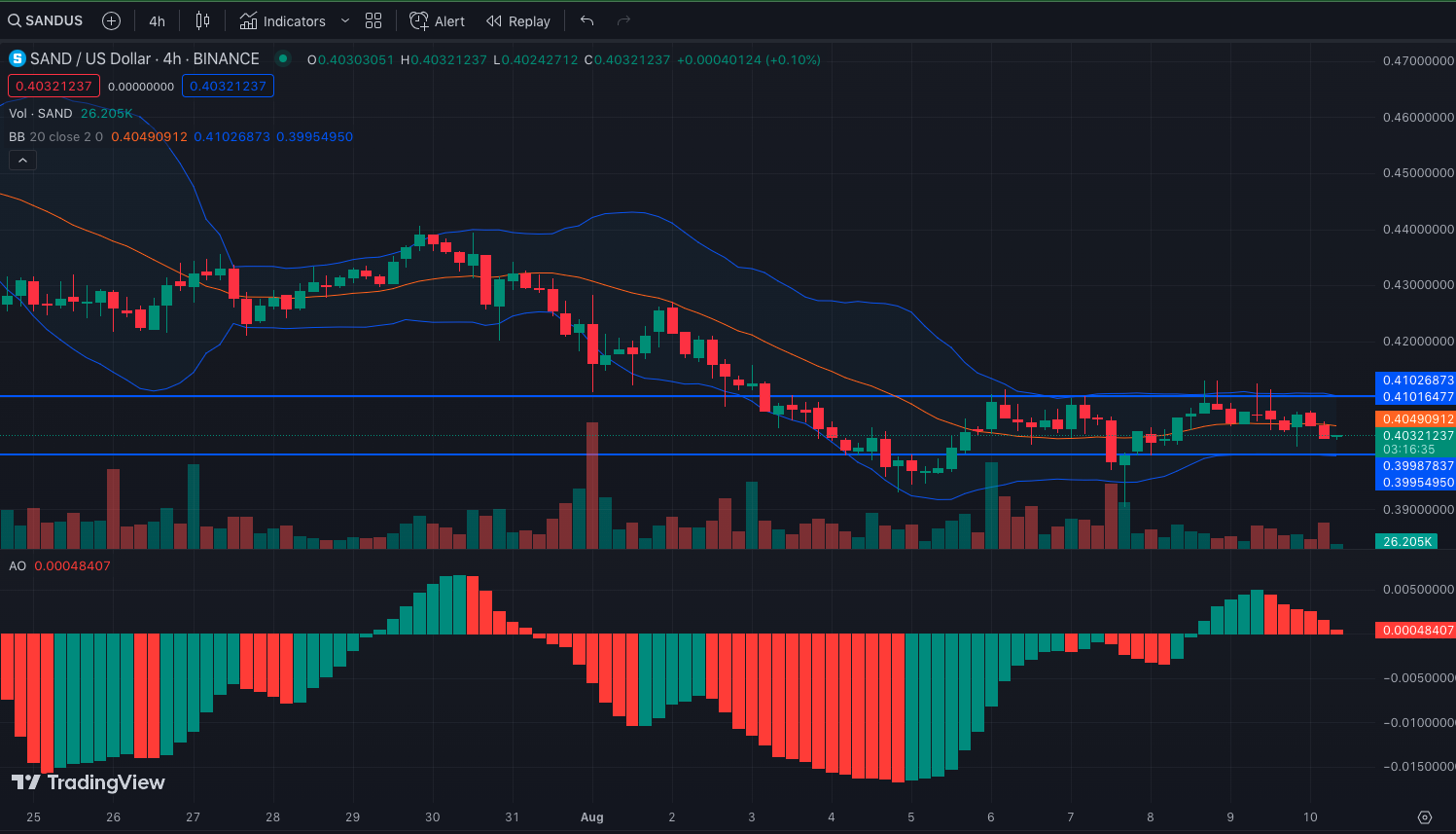
Task: Select the AO indicator legend label
Action: coord(18,565)
